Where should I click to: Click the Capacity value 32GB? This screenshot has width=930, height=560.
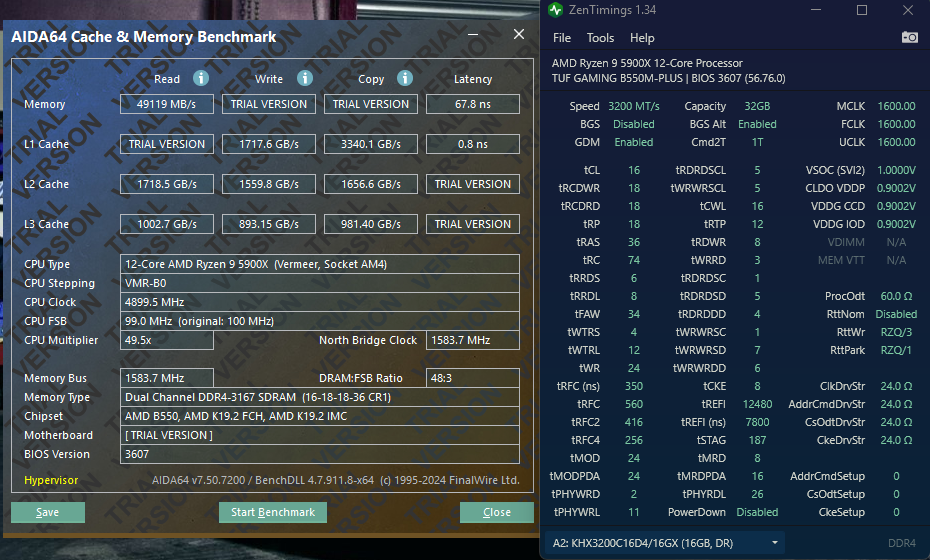click(757, 106)
